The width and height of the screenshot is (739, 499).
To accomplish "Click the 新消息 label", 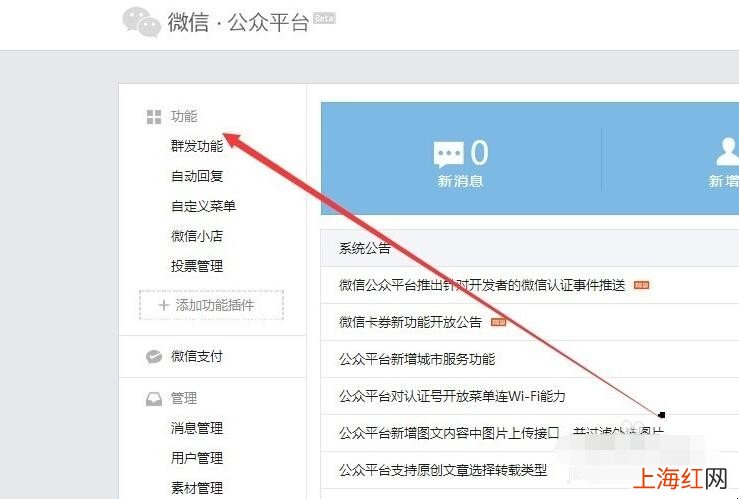I will pos(460,181).
